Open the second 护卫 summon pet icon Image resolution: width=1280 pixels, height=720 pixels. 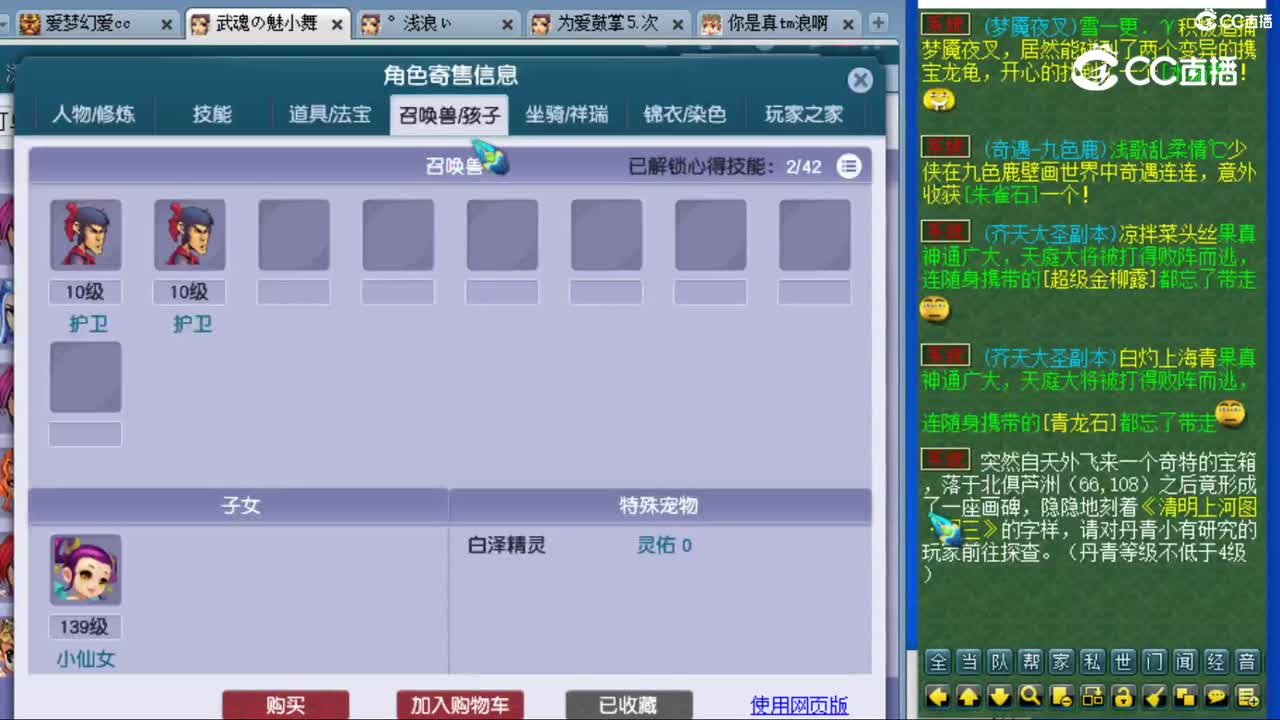pos(190,235)
